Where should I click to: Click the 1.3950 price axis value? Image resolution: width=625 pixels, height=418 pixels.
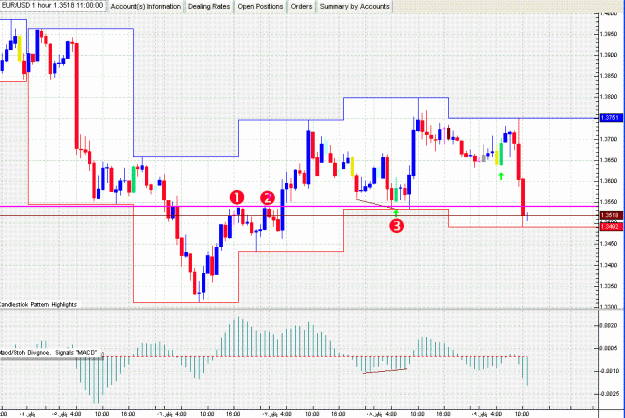[x=609, y=34]
